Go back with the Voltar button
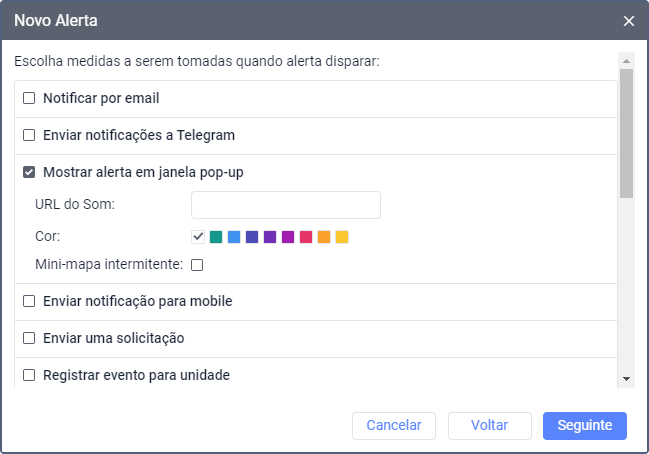Screen dimensions: 649x454 (489, 425)
